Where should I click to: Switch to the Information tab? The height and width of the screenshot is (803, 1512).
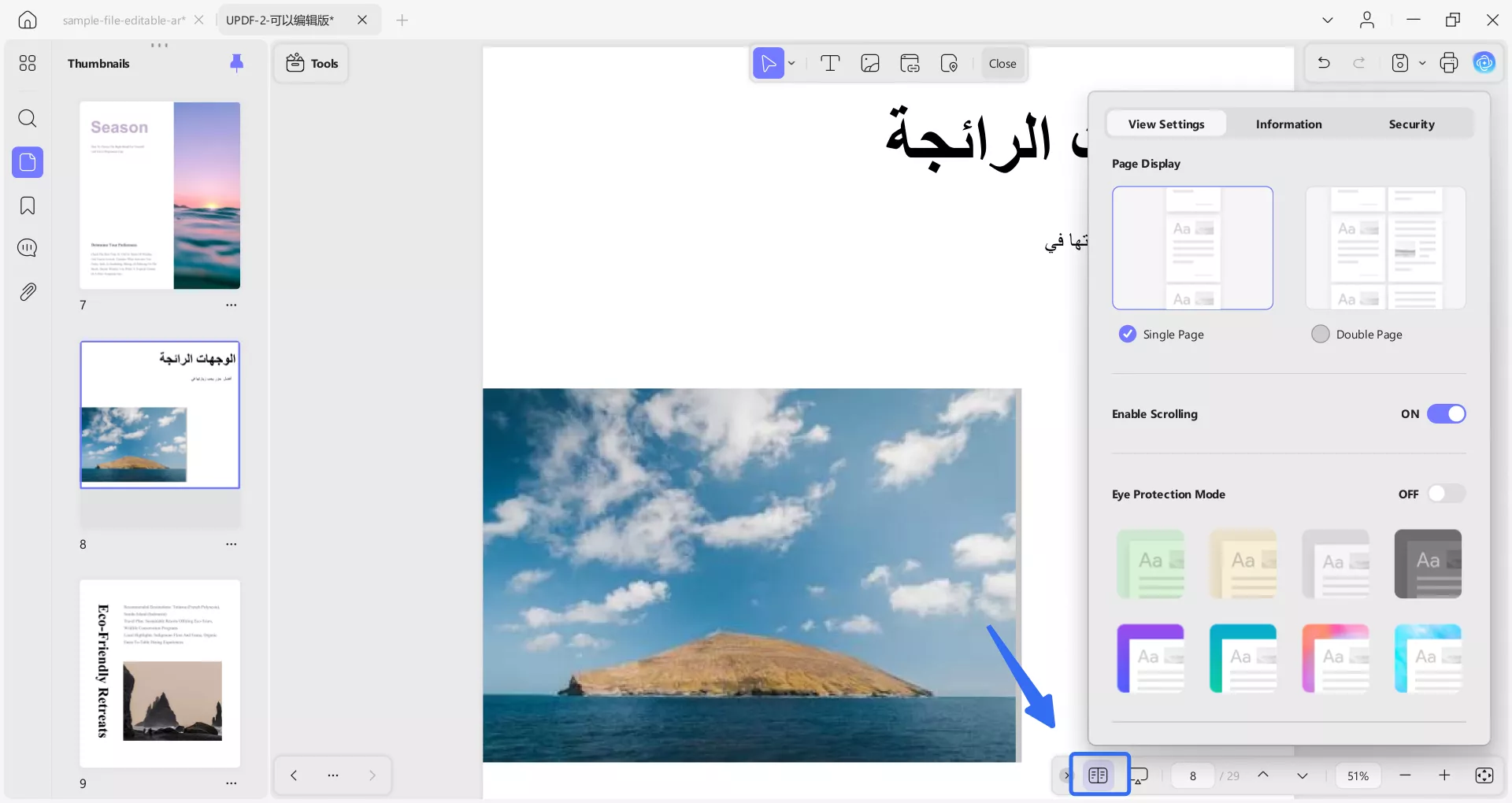1288,124
